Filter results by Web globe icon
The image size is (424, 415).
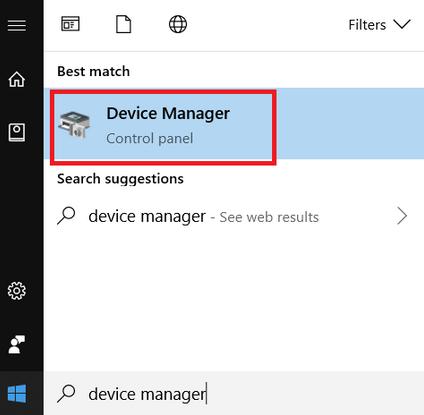(178, 24)
